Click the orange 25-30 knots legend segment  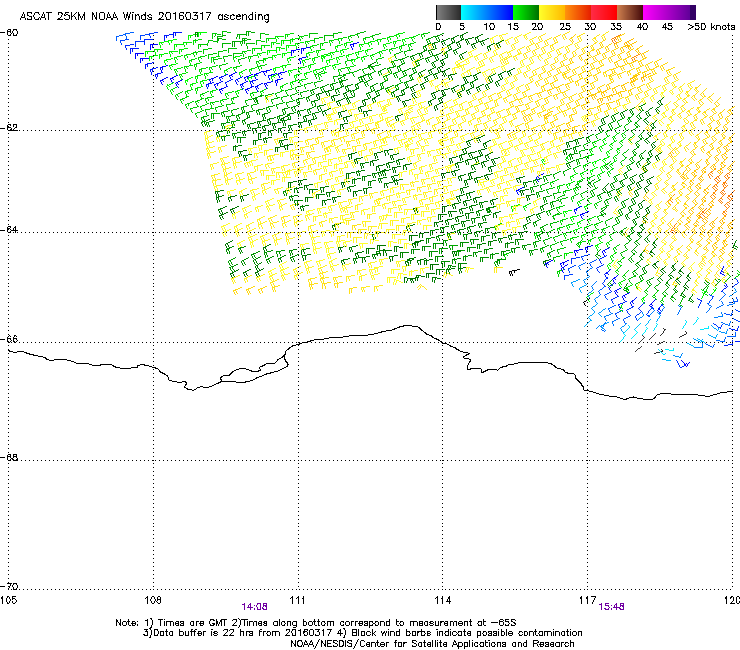[578, 12]
